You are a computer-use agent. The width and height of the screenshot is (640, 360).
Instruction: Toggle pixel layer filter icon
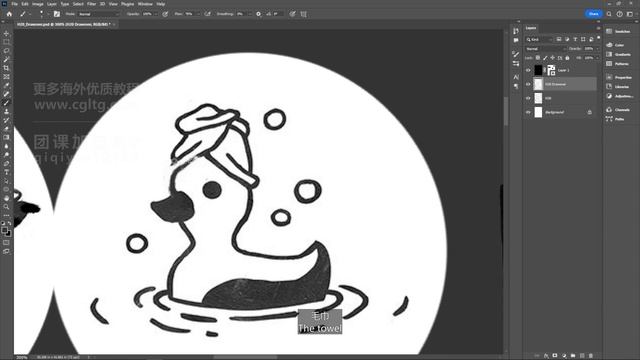pyautogui.click(x=559, y=39)
